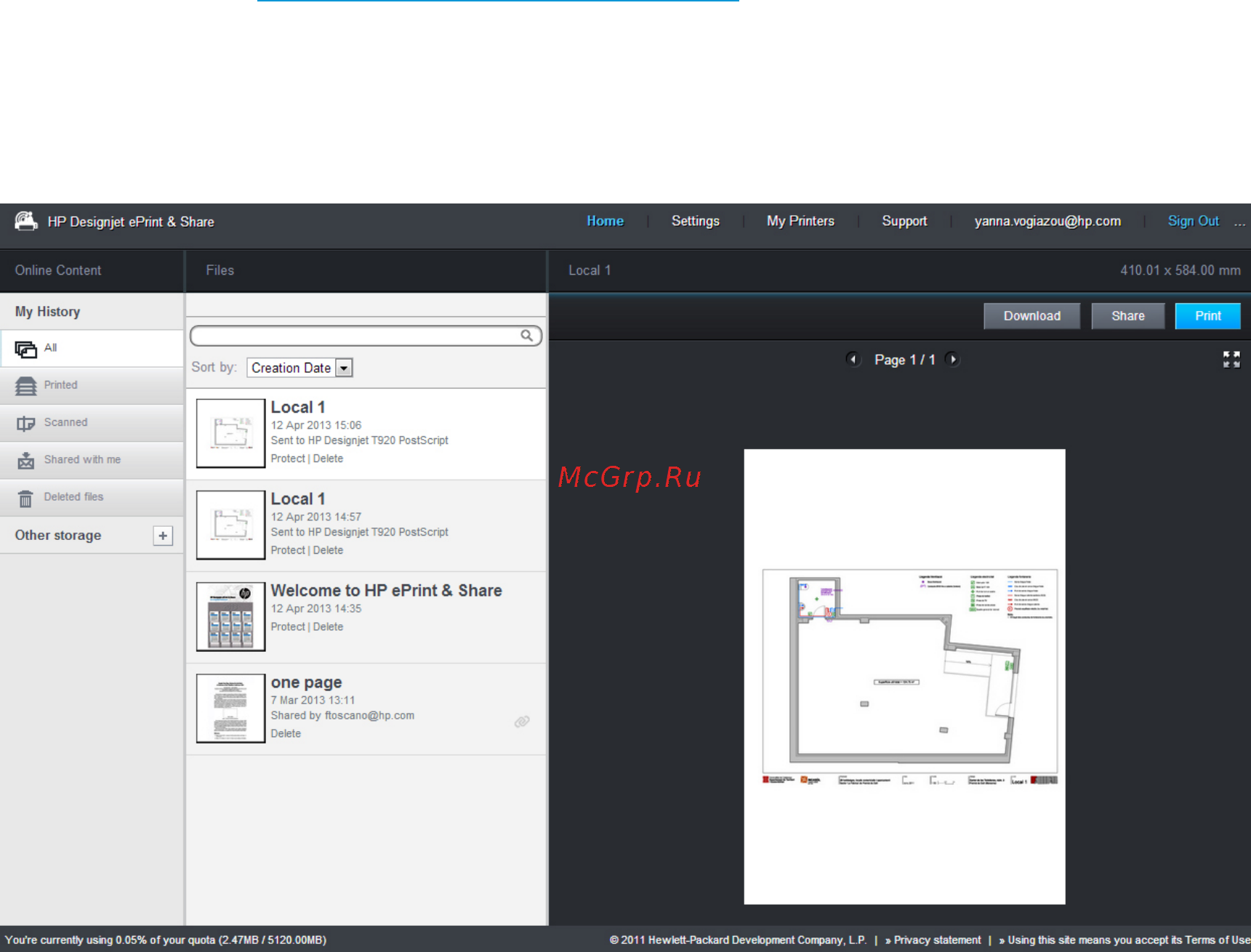The image size is (1251, 952).
Task: Click the search magnifier icon
Action: click(527, 335)
